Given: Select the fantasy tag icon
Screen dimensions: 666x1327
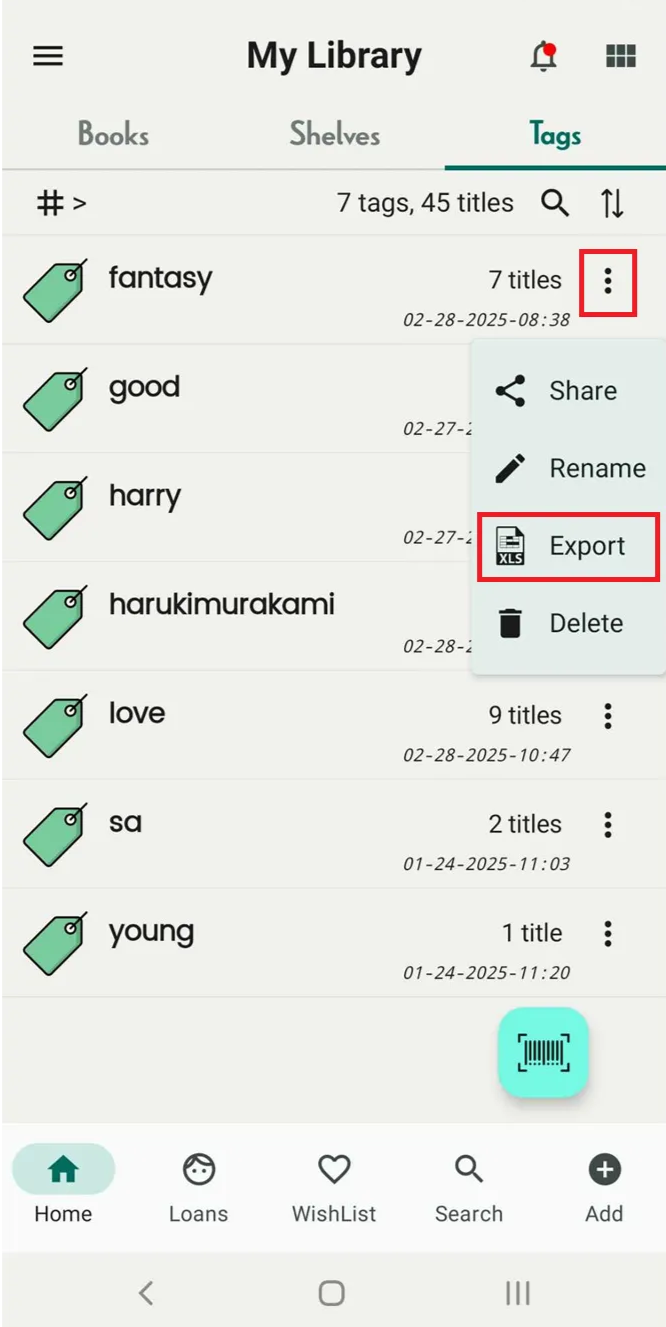Looking at the screenshot, I should (54, 290).
